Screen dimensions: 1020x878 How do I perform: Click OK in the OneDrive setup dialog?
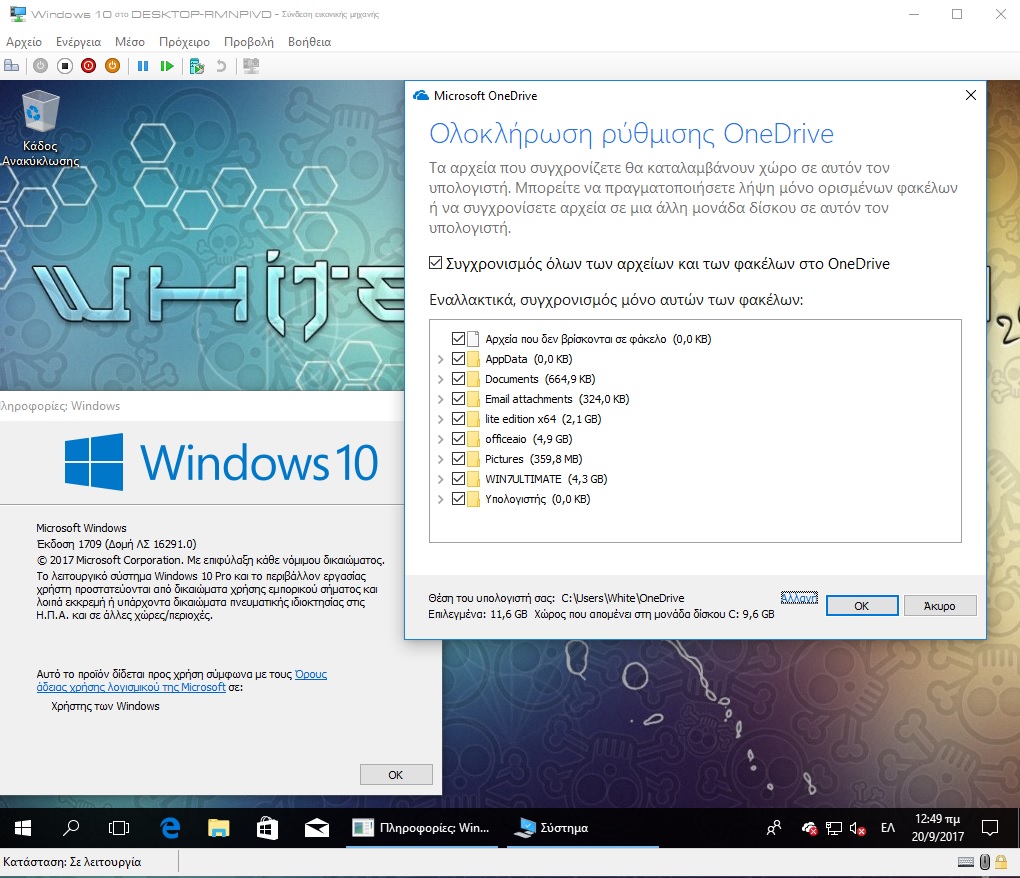[x=862, y=605]
